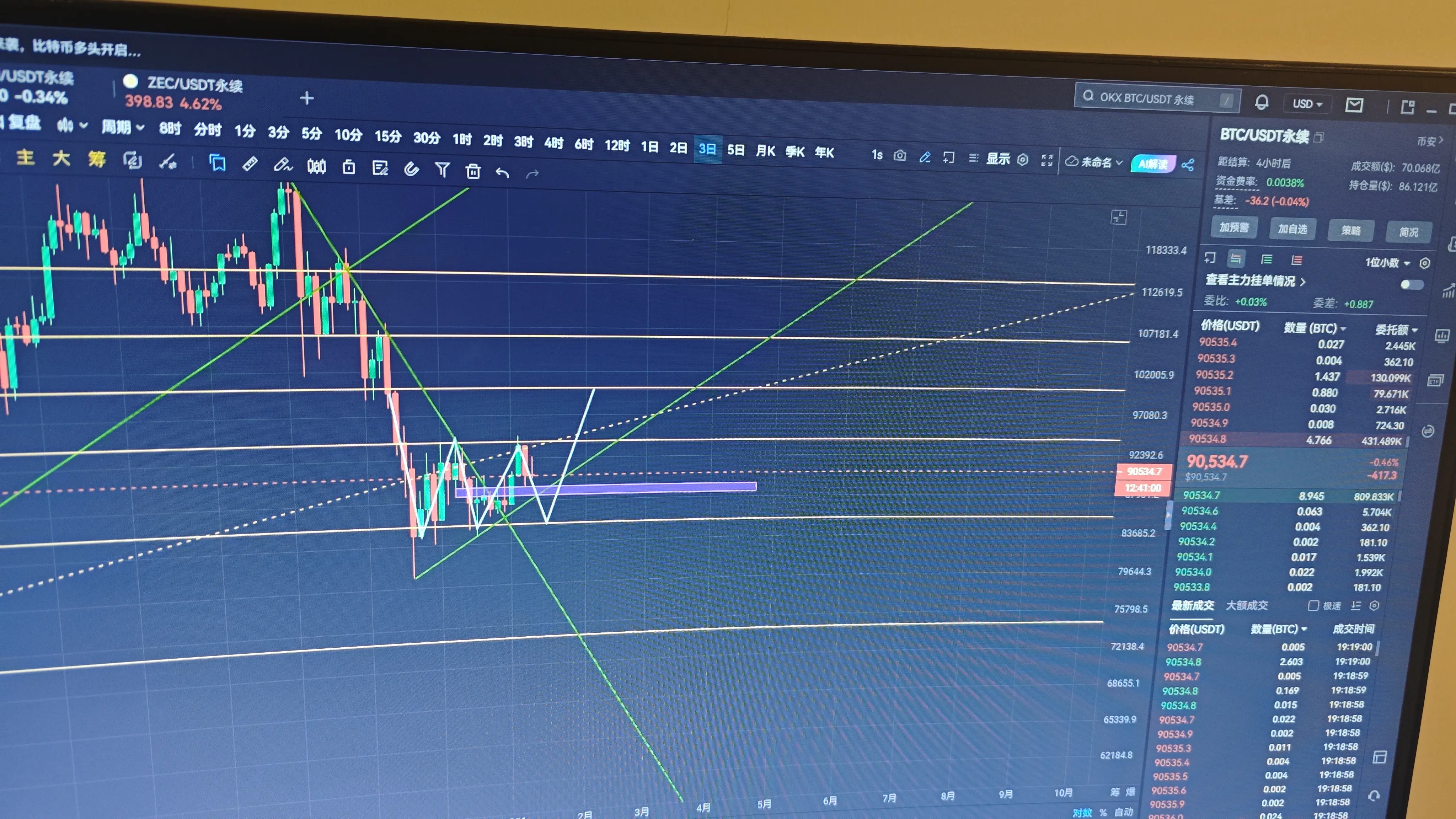Check the 极速 checkbox
1456x819 pixels.
click(x=1313, y=605)
